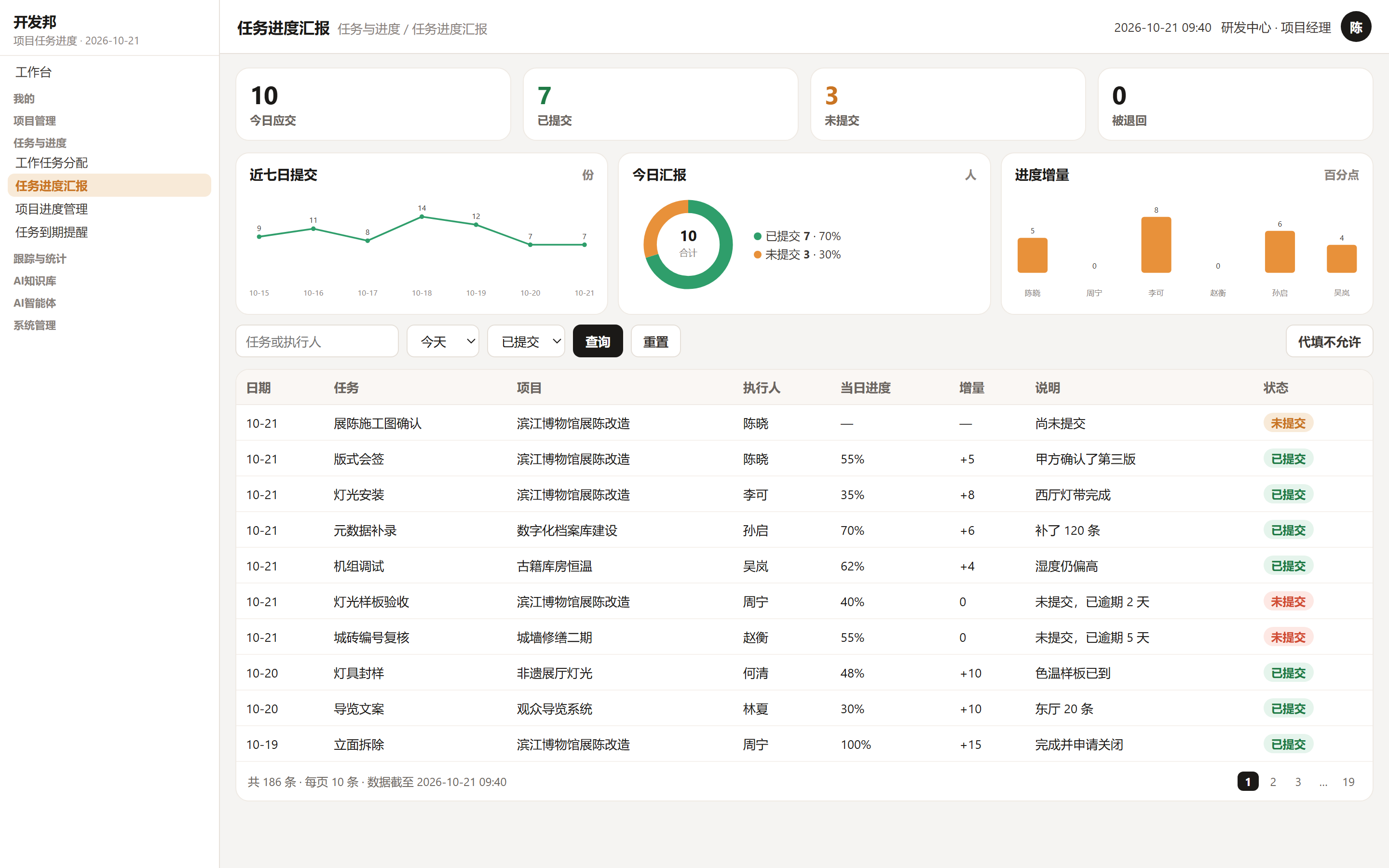The image size is (1389, 868).
Task: Click the 陈 user avatar
Action: pyautogui.click(x=1356, y=27)
